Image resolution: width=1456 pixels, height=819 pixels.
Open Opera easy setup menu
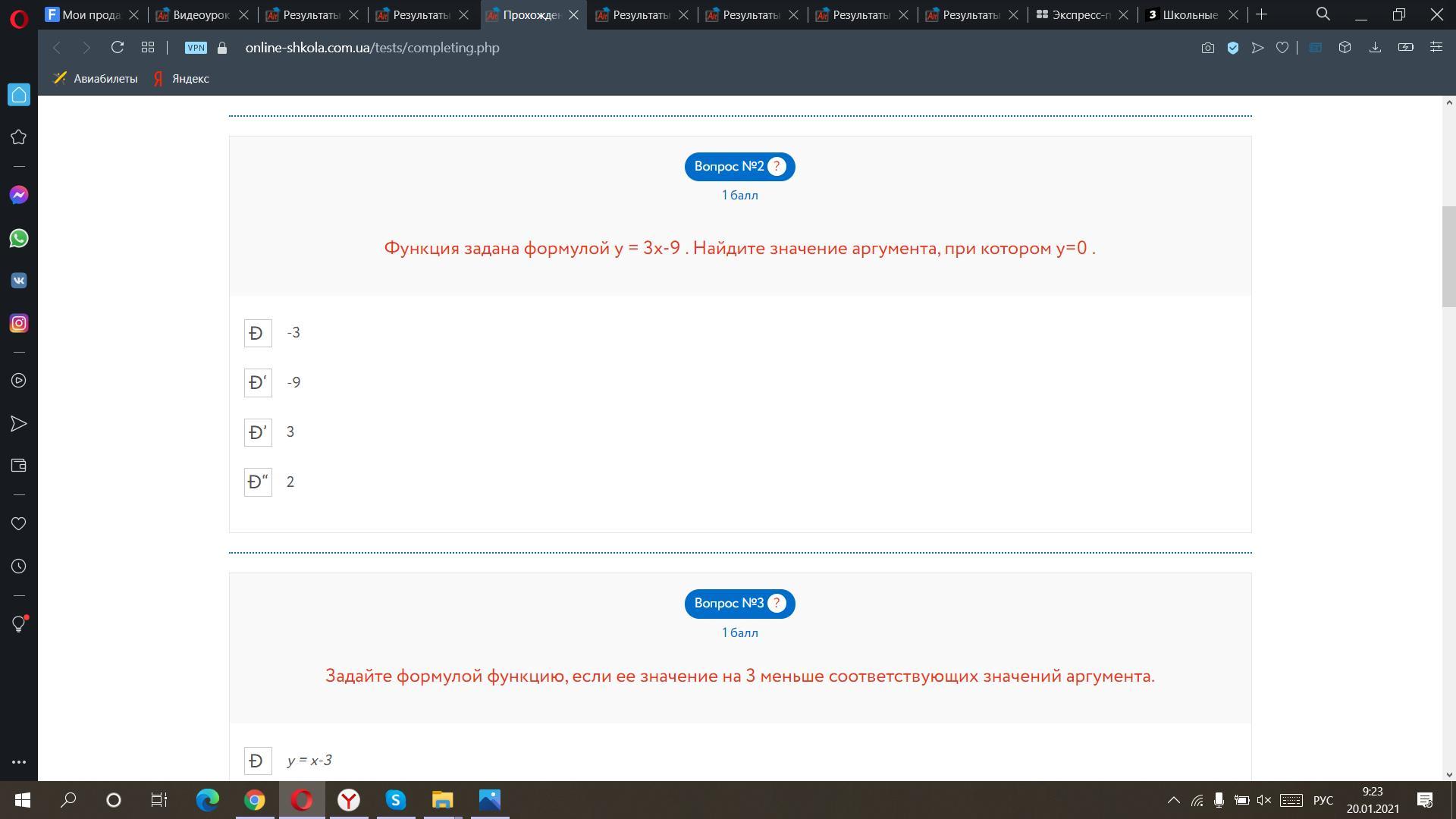[x=1436, y=48]
